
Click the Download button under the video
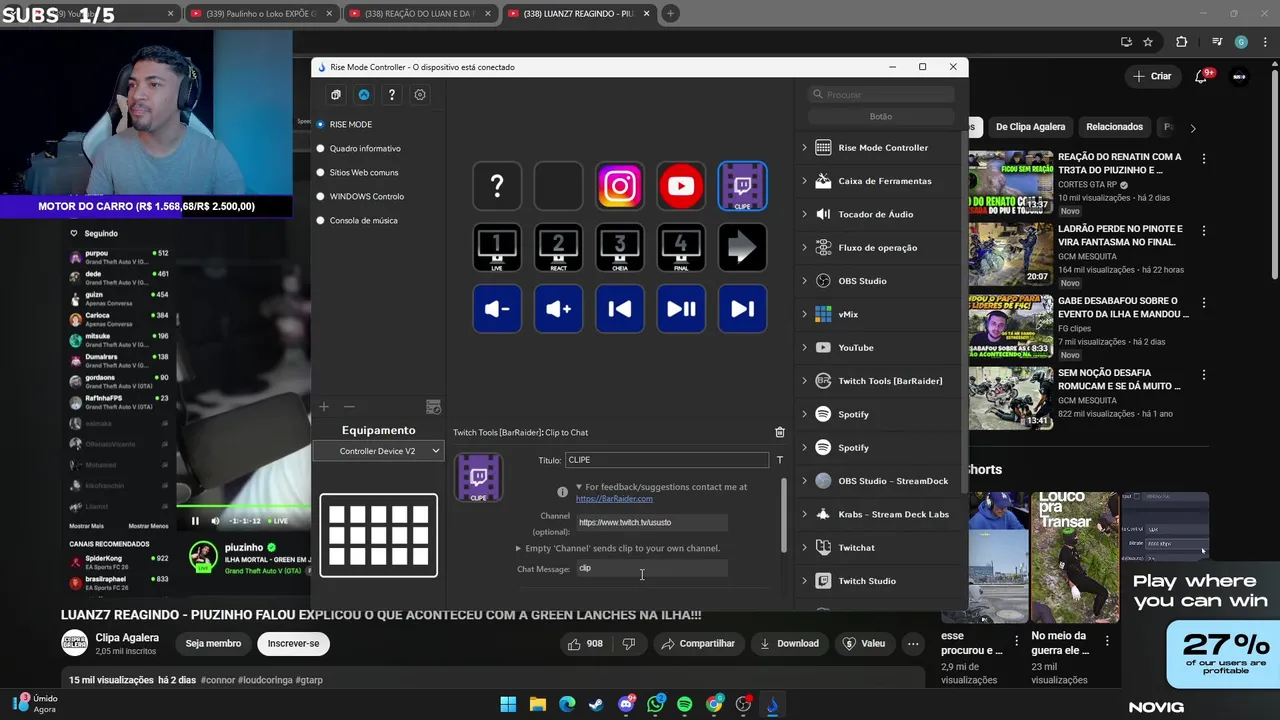click(x=789, y=644)
